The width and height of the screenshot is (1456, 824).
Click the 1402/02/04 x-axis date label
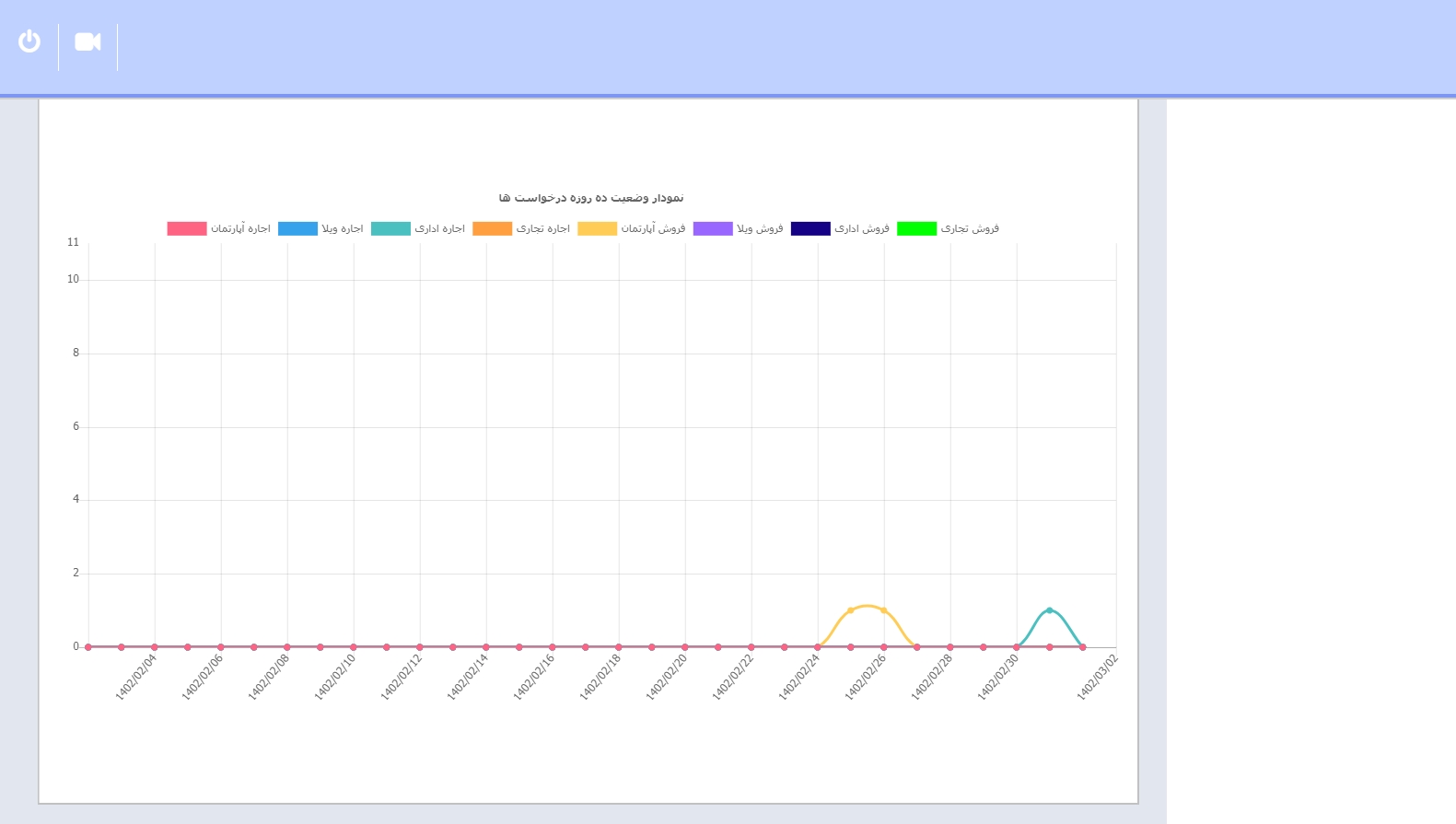137,678
